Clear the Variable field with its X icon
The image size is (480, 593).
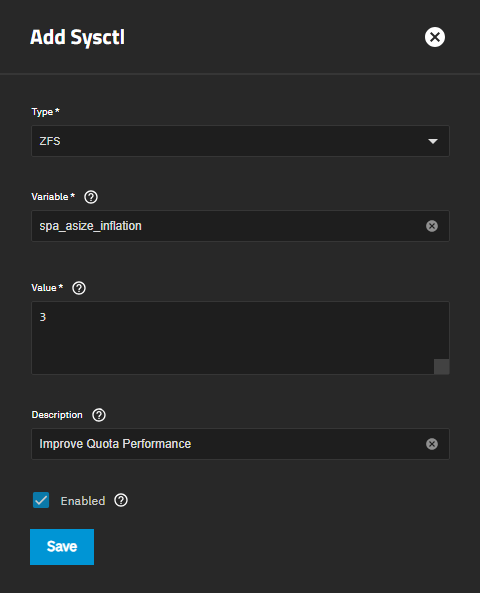[x=432, y=226]
